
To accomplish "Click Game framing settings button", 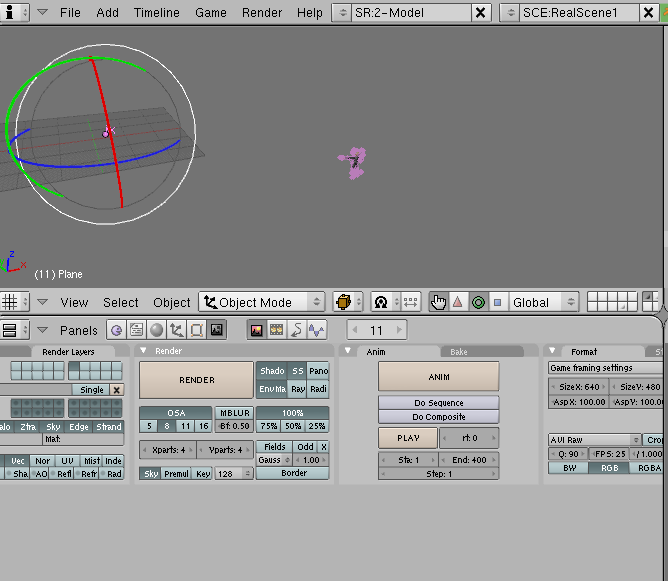I will (x=606, y=368).
